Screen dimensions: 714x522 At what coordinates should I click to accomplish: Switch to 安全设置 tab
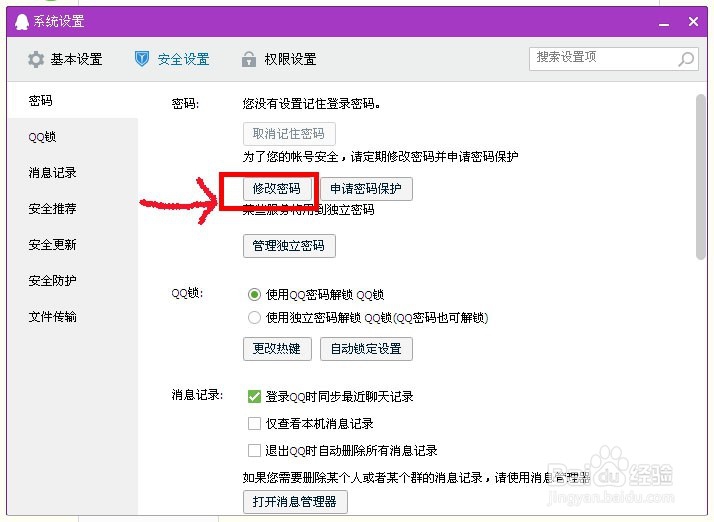point(172,59)
